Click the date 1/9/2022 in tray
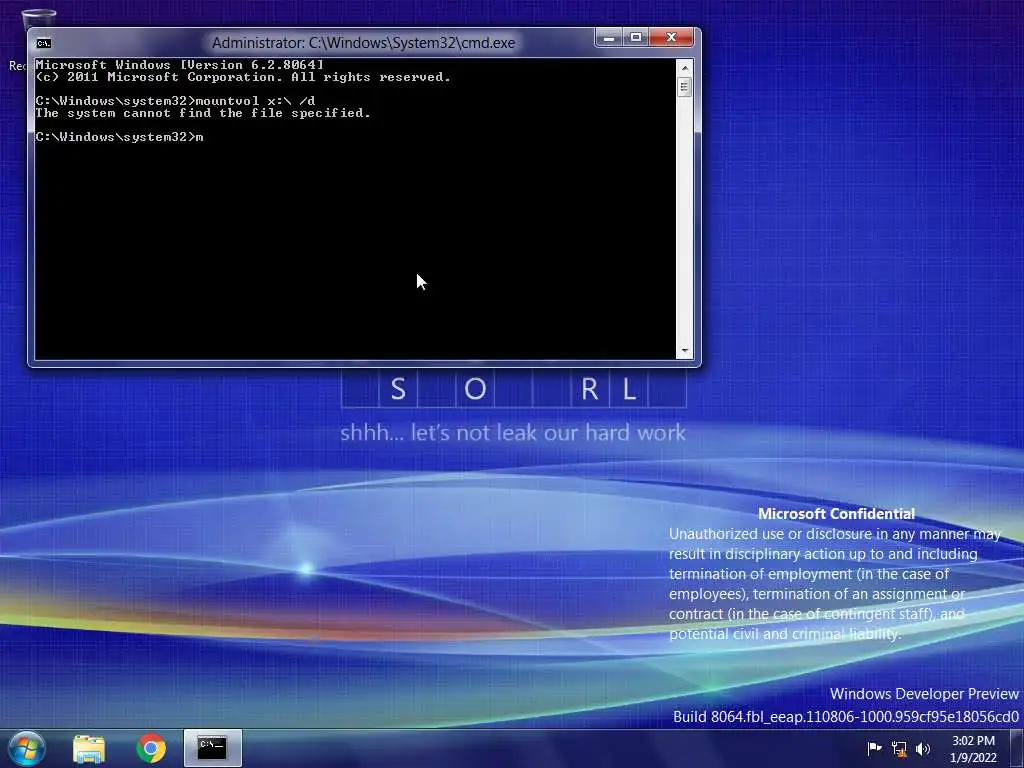Screen dimensions: 1024x768 [973, 758]
